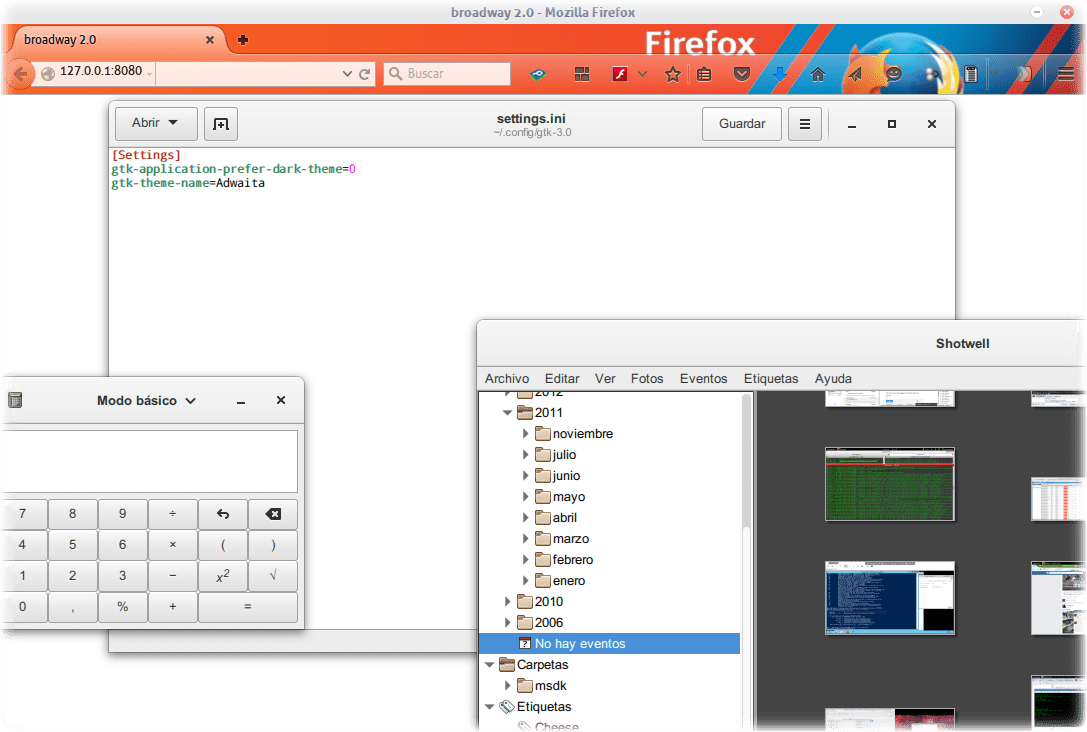Open gedit hamburger menu
The width and height of the screenshot is (1087, 732).
[x=804, y=124]
